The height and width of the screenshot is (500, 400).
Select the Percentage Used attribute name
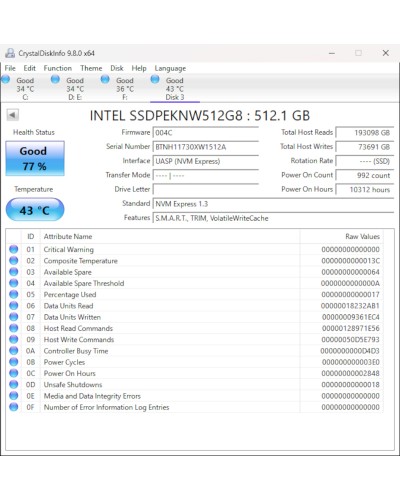[x=70, y=295]
